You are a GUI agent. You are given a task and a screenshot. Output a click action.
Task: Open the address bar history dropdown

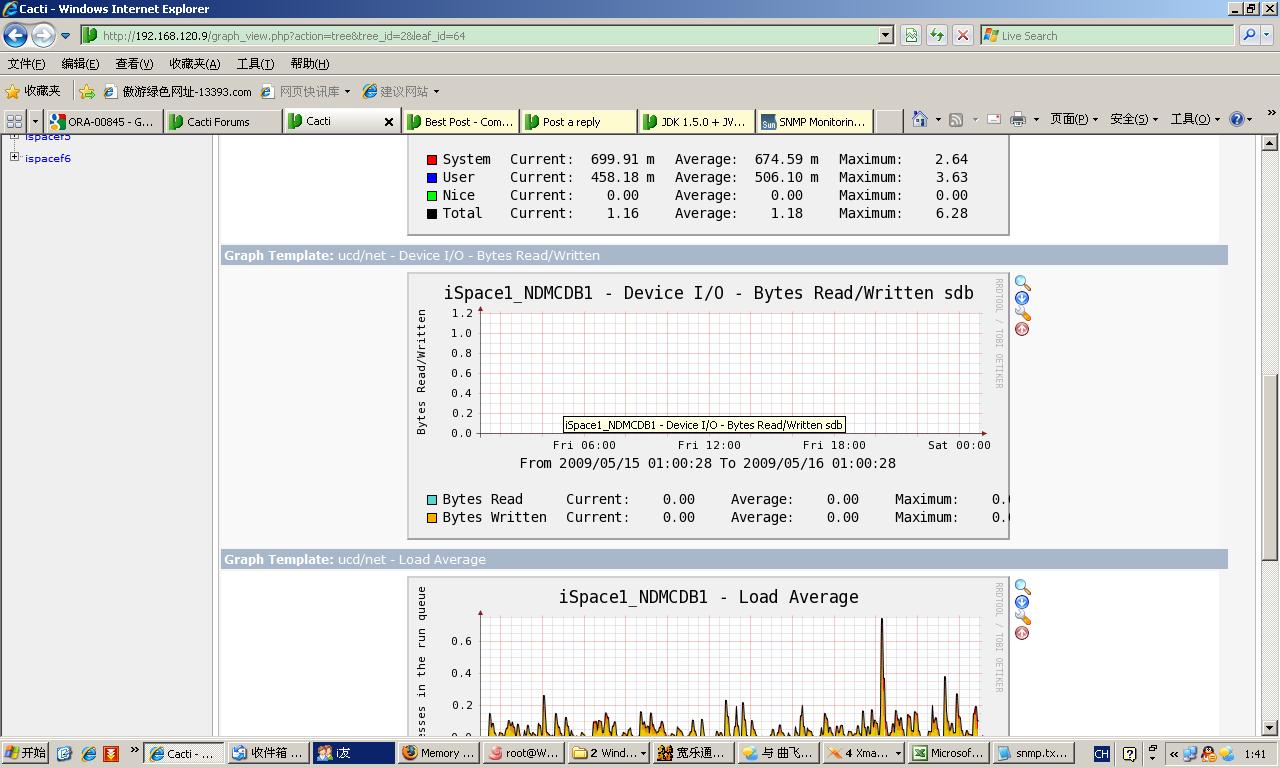point(885,35)
